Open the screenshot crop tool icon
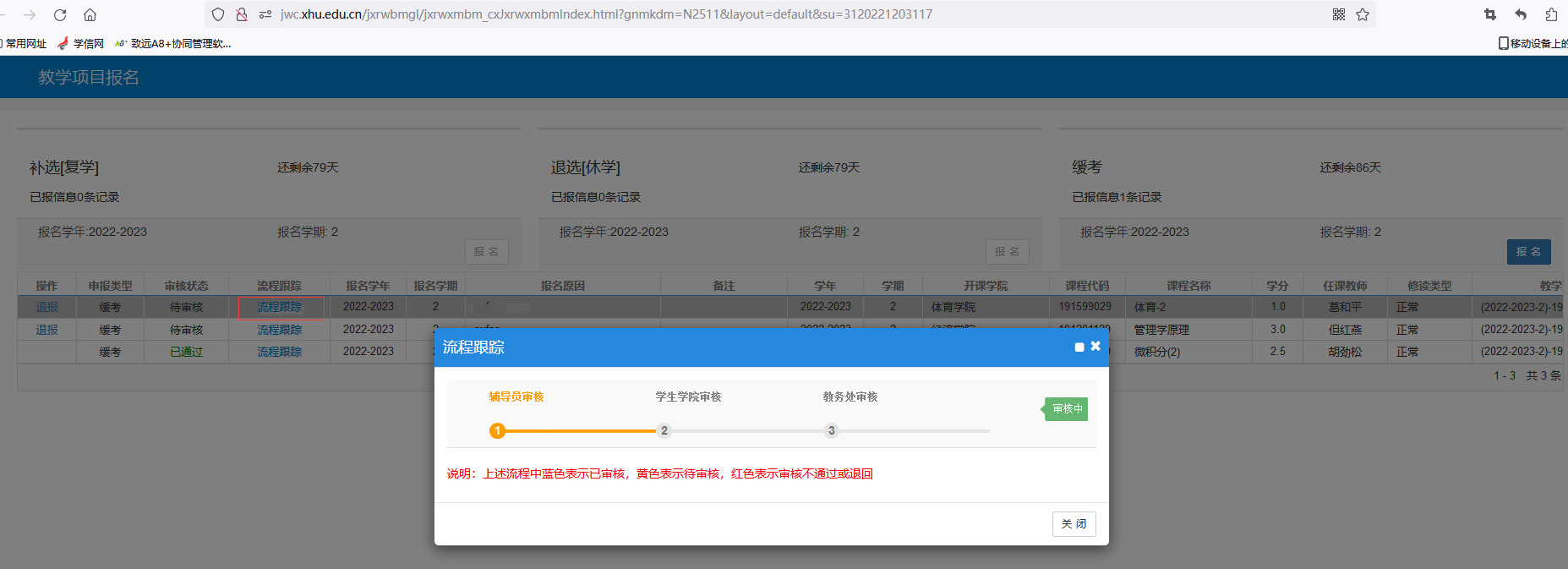This screenshot has height=569, width=1568. (1490, 14)
